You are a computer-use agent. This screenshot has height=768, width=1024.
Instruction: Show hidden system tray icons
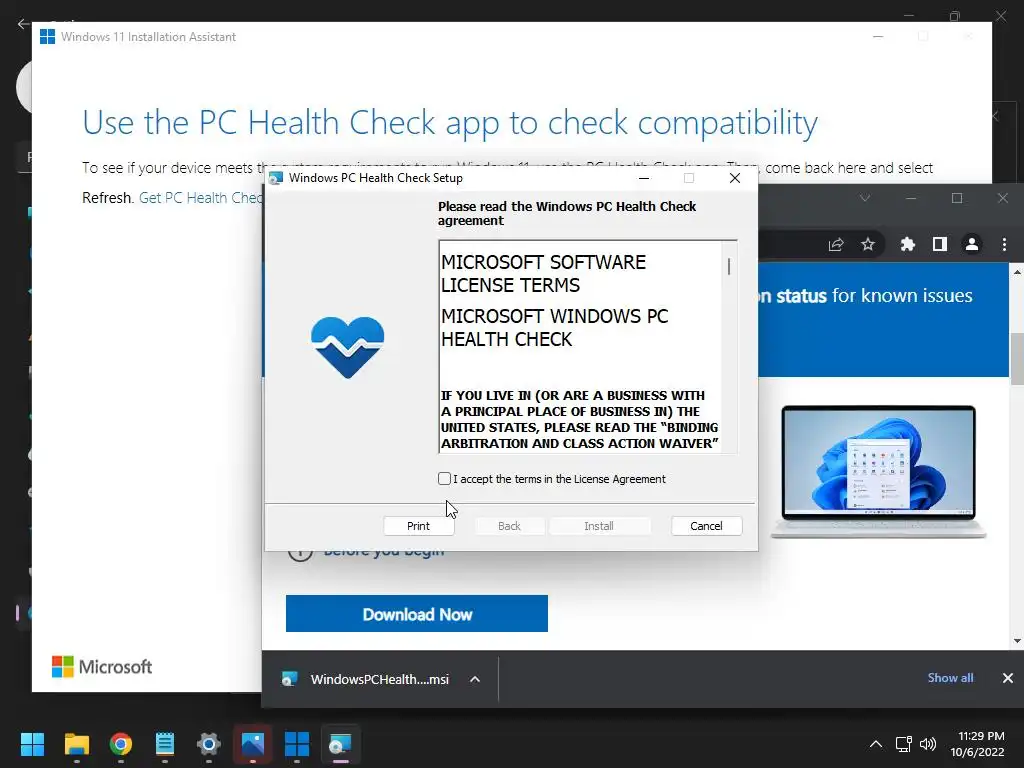(x=876, y=744)
